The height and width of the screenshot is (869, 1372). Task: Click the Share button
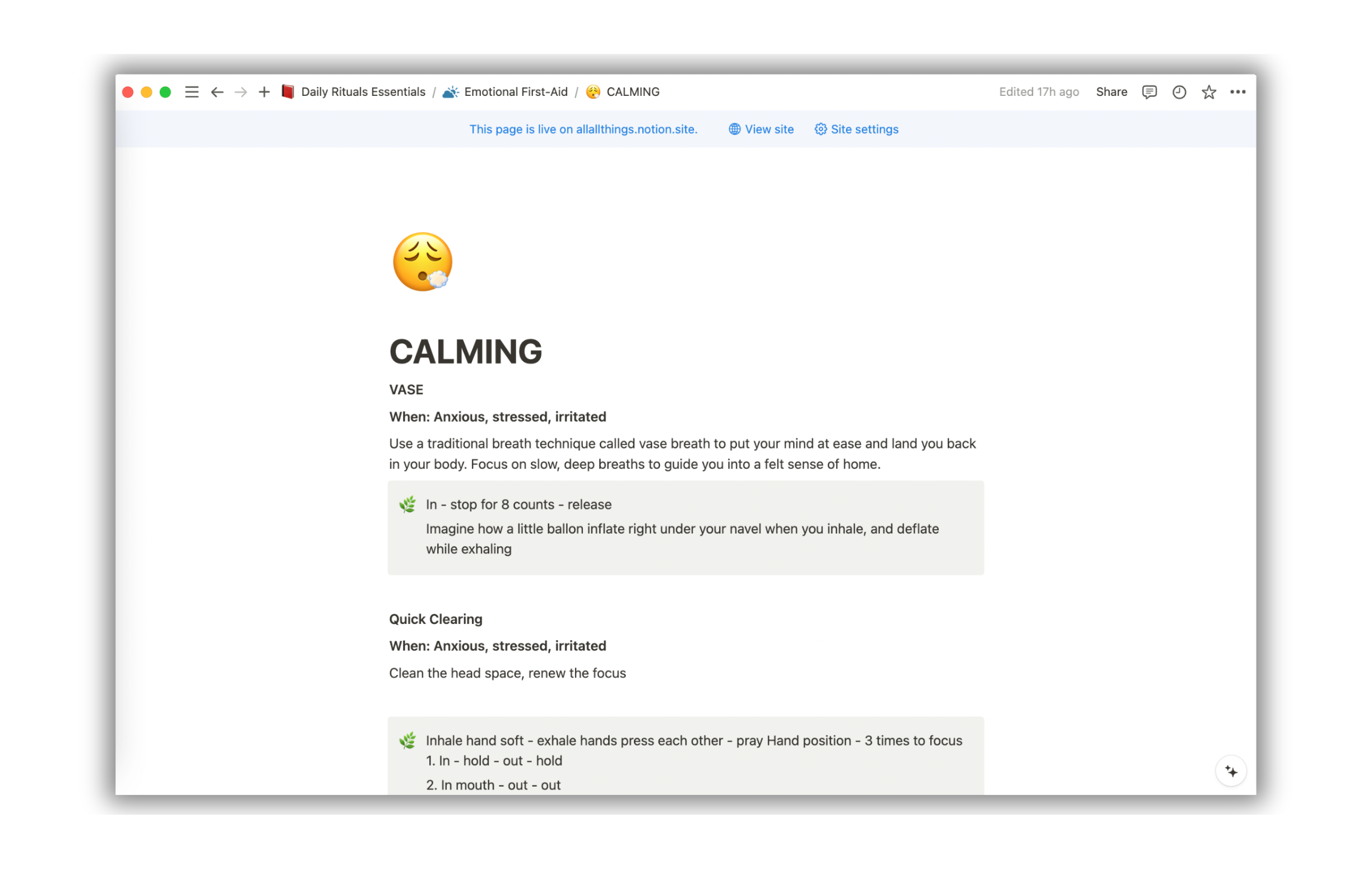(x=1111, y=92)
